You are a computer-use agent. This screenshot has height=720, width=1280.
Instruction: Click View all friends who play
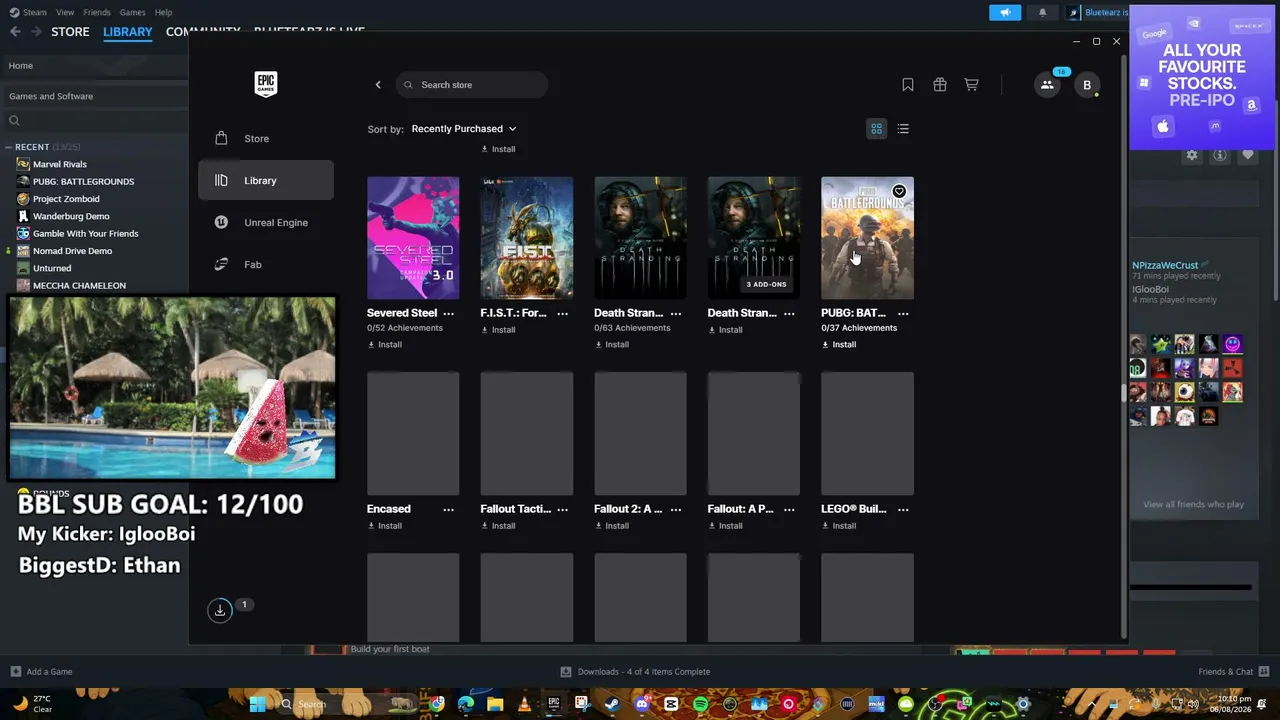pyautogui.click(x=1193, y=505)
